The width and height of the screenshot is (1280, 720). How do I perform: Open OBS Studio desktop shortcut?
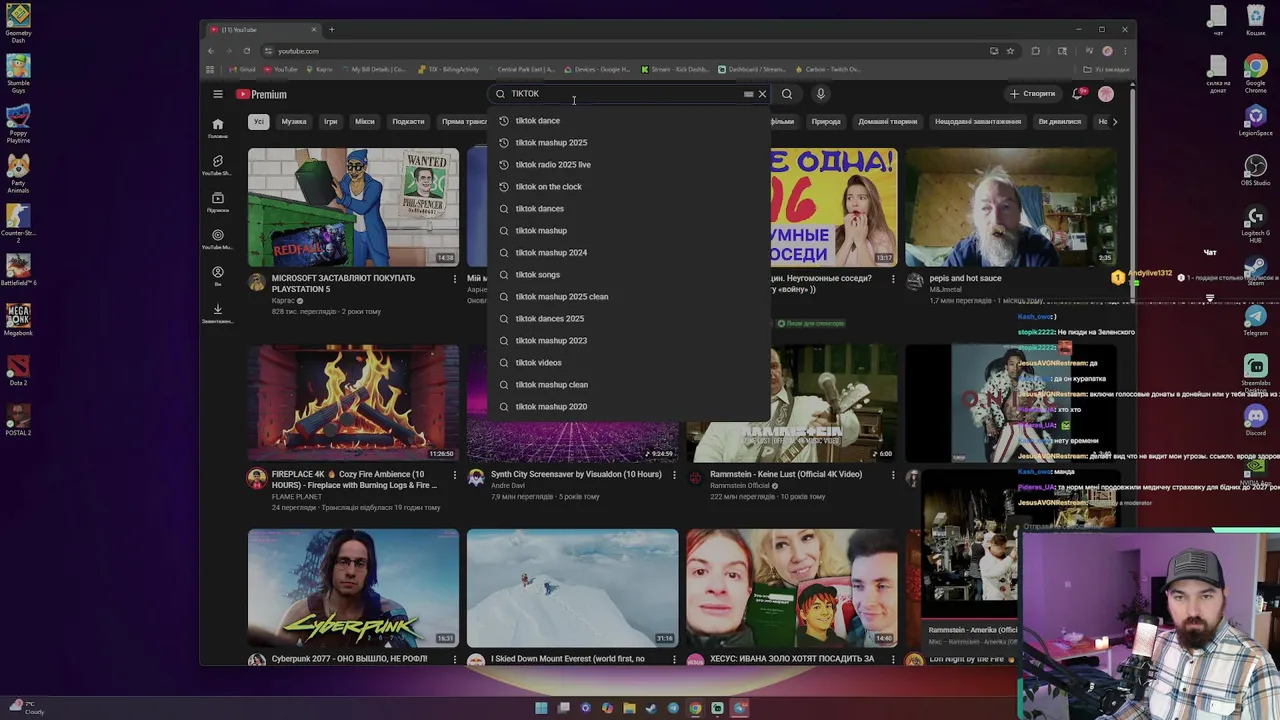pyautogui.click(x=1255, y=170)
